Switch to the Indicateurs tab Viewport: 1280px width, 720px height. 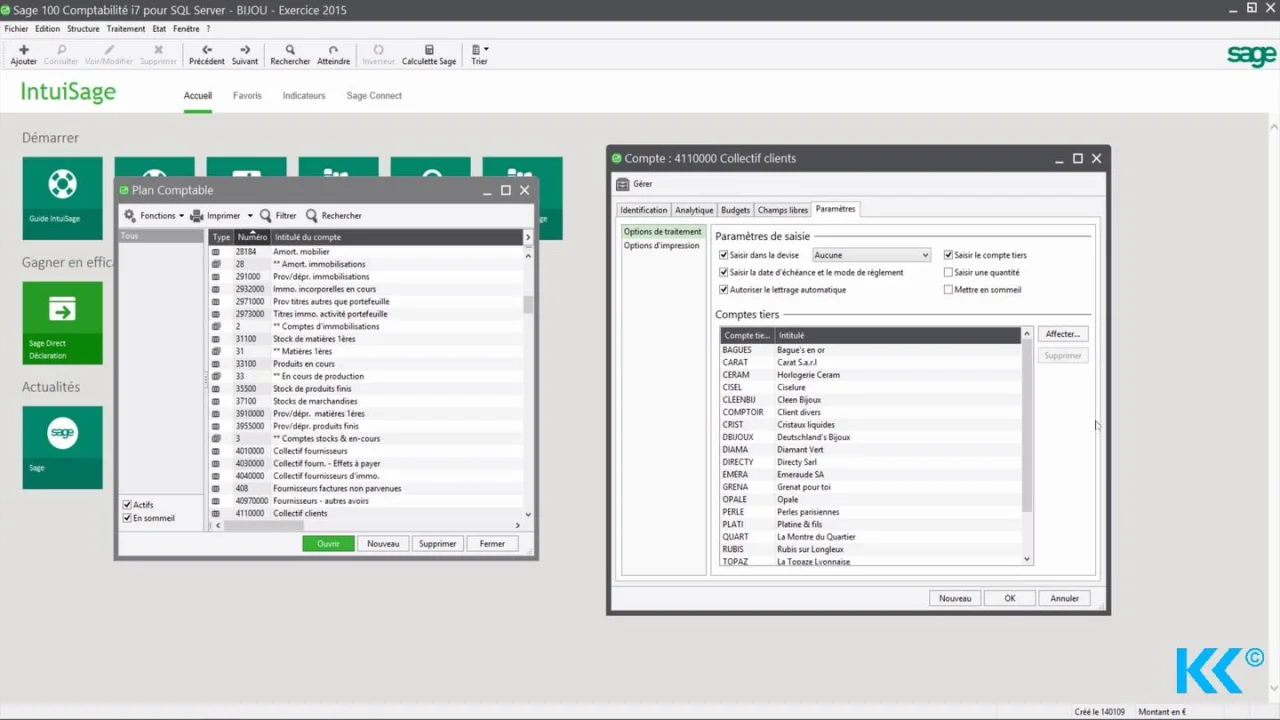pyautogui.click(x=304, y=96)
